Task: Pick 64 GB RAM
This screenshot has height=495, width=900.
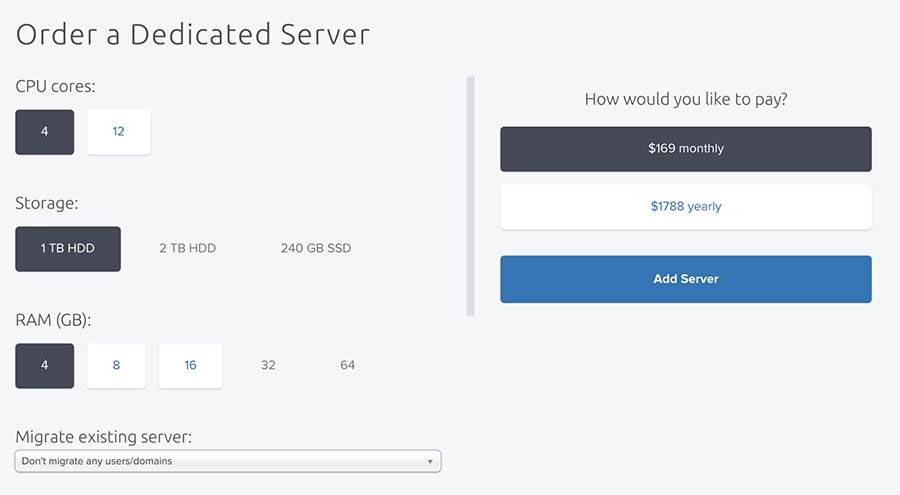Action: tap(347, 366)
